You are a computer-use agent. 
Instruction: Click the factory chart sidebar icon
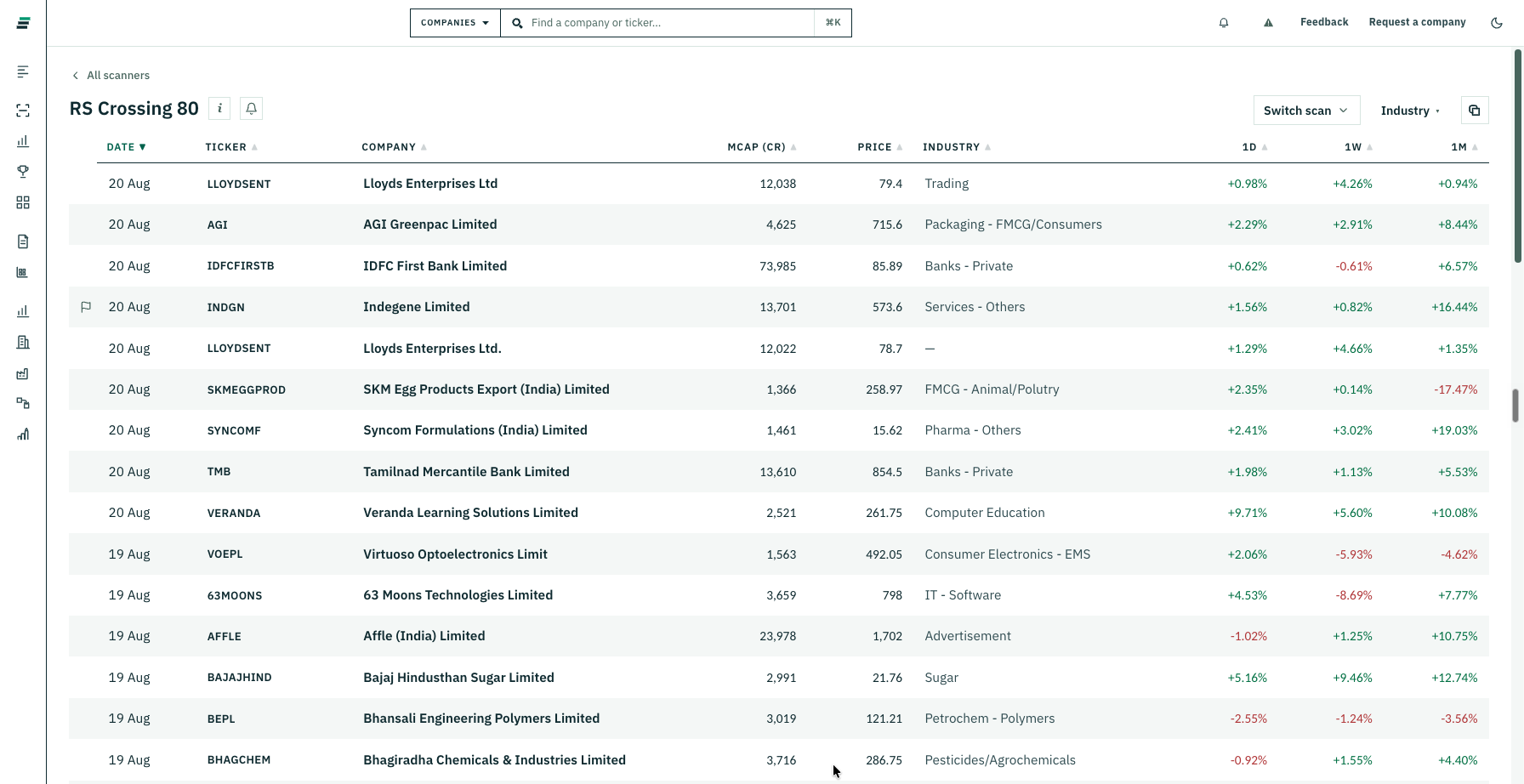coord(23,373)
